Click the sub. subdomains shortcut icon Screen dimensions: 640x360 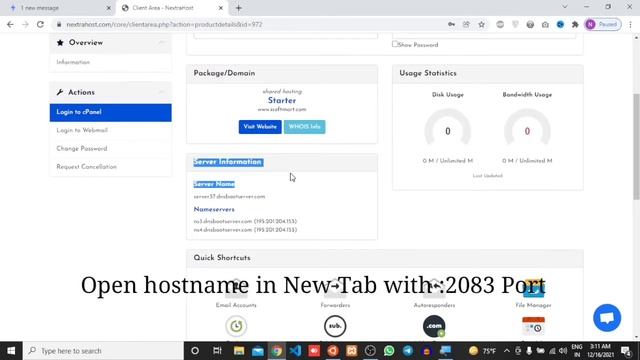(x=335, y=326)
